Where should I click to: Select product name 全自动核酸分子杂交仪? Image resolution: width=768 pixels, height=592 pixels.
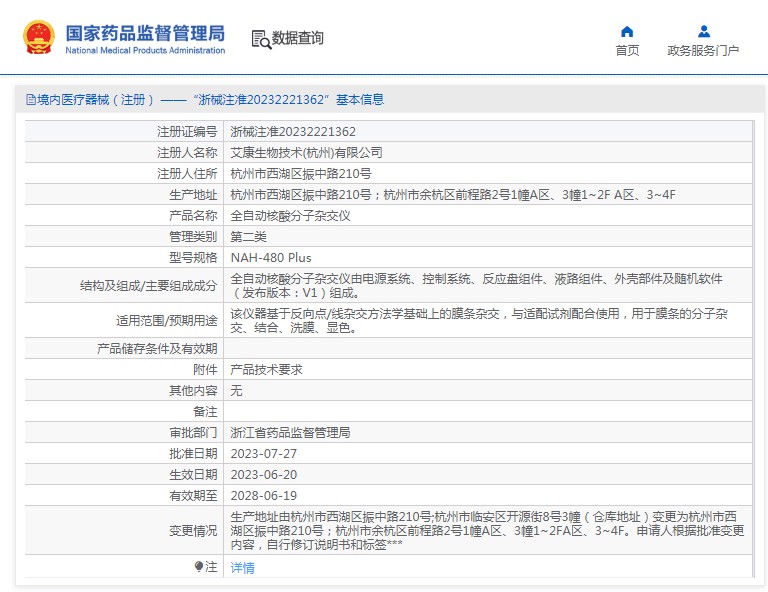(290, 216)
